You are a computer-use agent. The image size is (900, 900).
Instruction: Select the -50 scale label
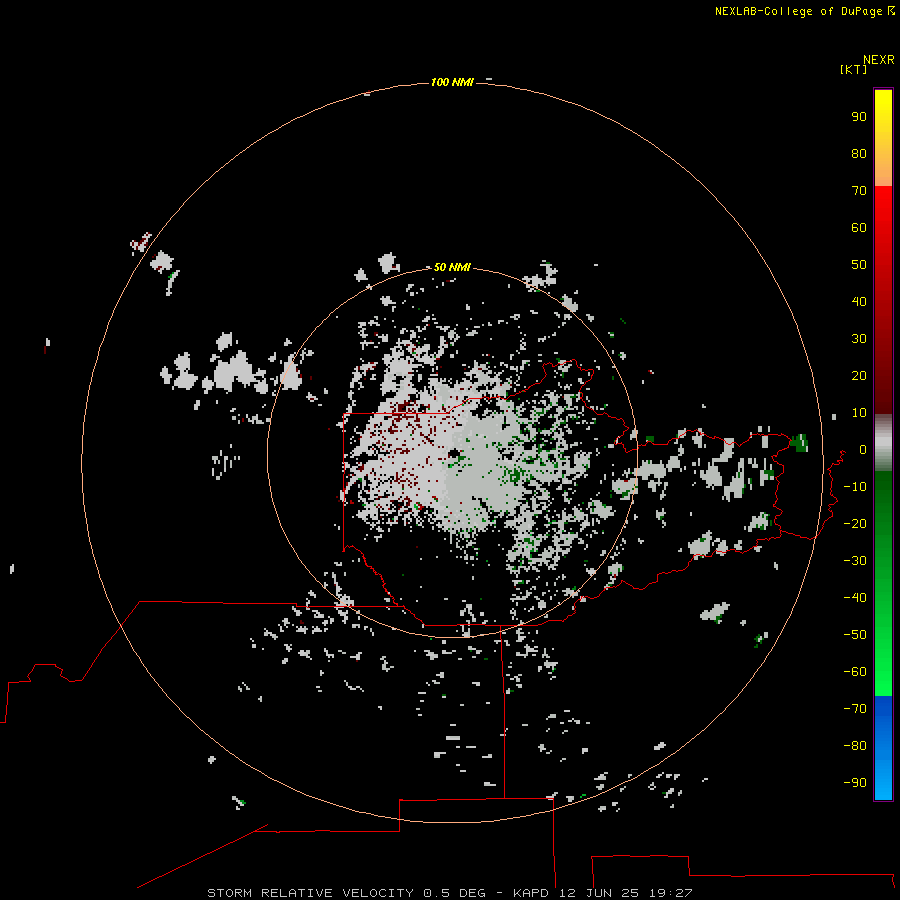pos(855,635)
